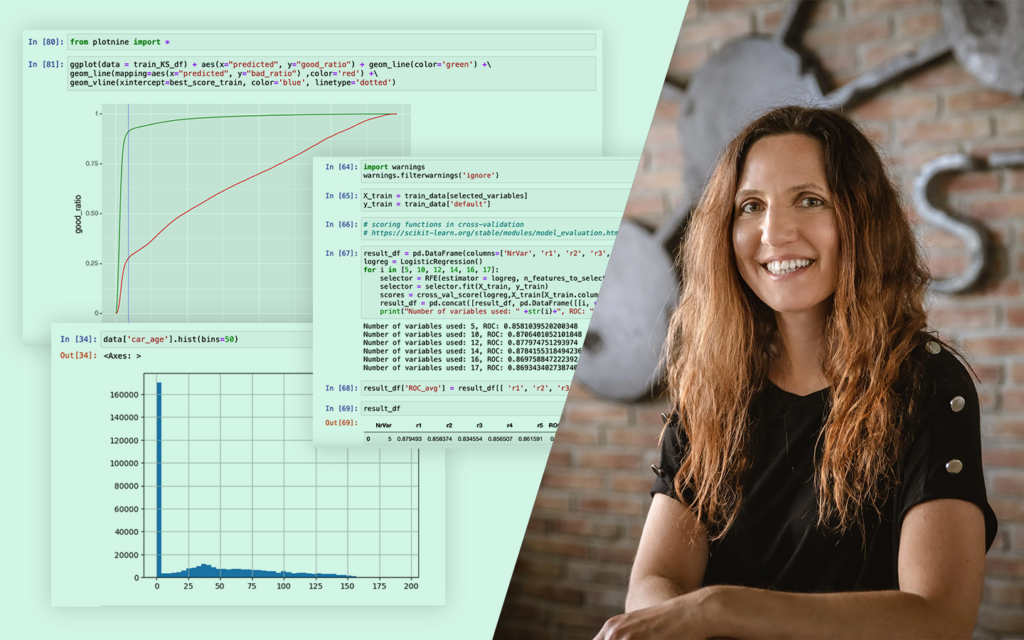
Task: Click the tallest histogram bar near zero
Action: 158,480
